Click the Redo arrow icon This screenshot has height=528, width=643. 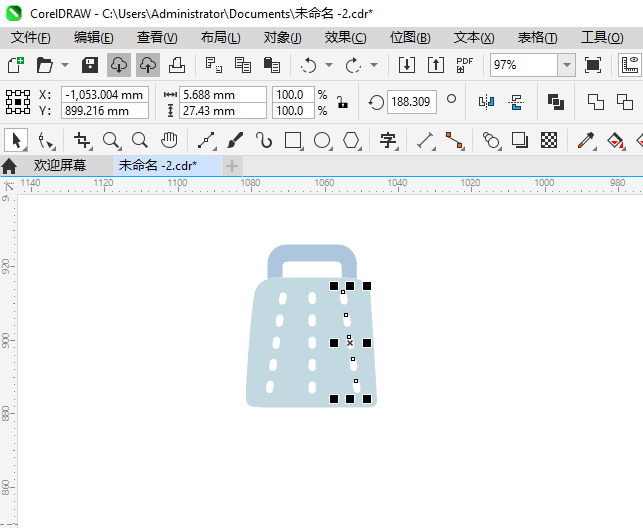point(353,65)
